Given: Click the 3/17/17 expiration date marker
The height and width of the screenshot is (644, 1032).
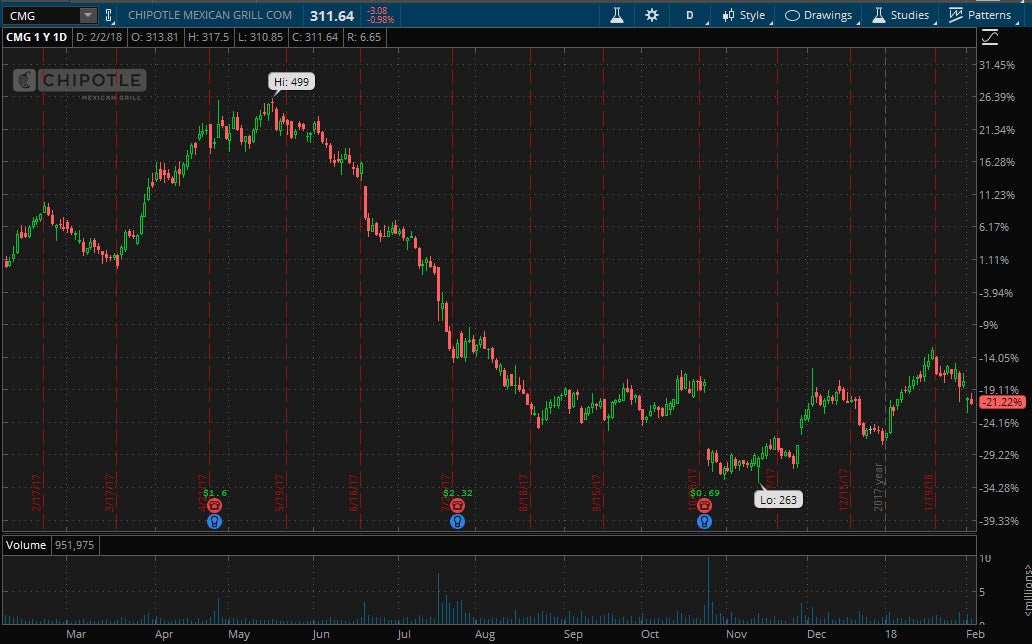Looking at the screenshot, I should 110,493.
